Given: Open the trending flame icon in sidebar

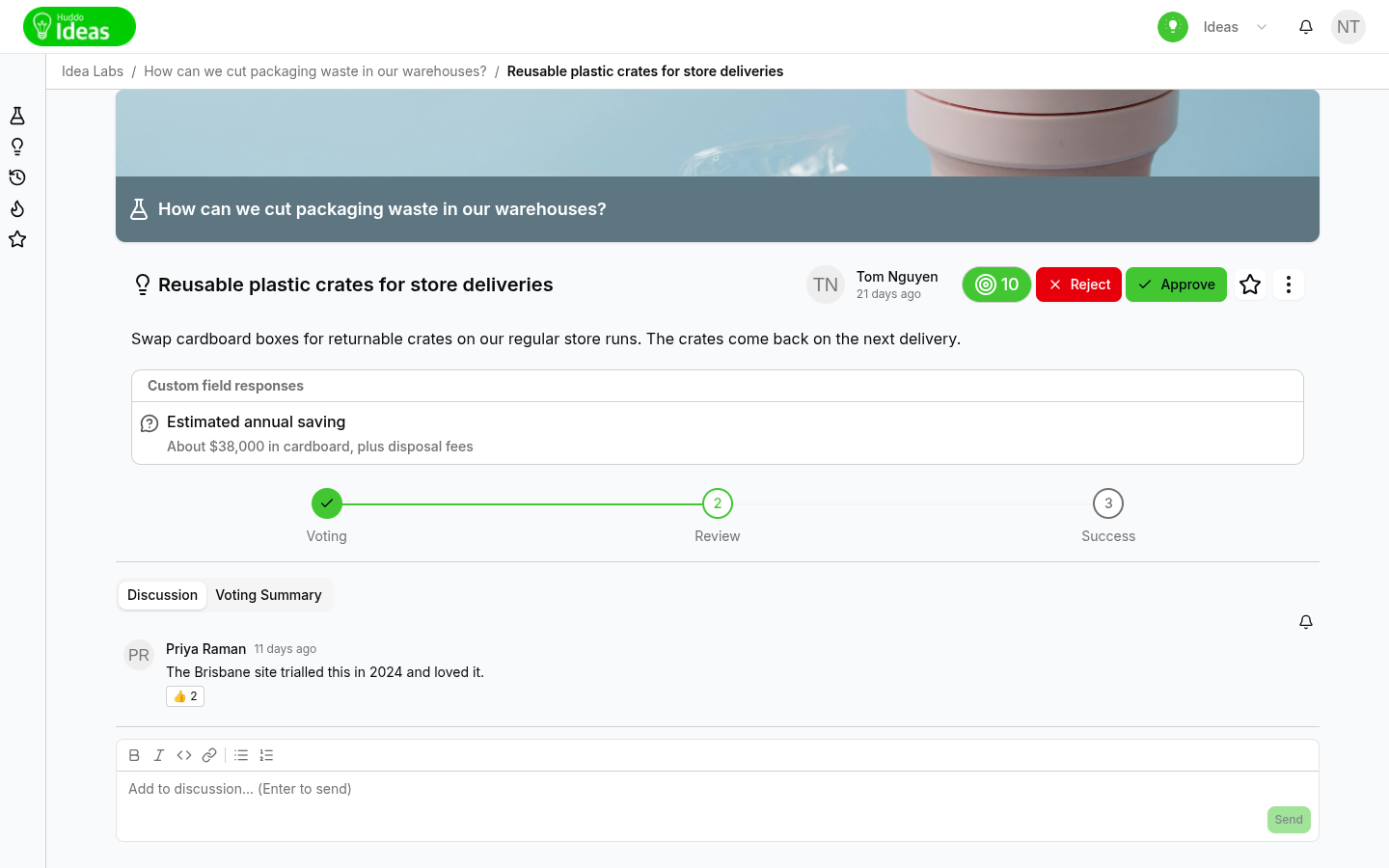Looking at the screenshot, I should (x=17, y=208).
